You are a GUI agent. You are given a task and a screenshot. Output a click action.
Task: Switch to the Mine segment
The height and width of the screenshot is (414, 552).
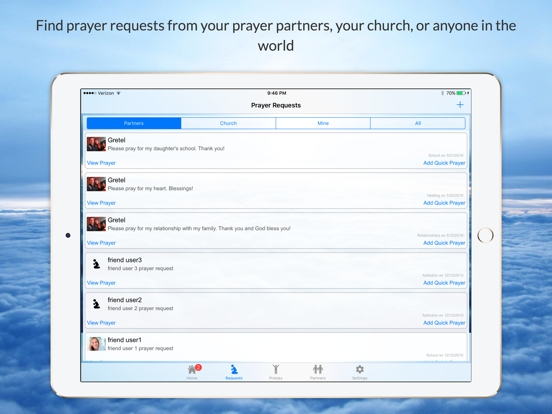(323, 123)
